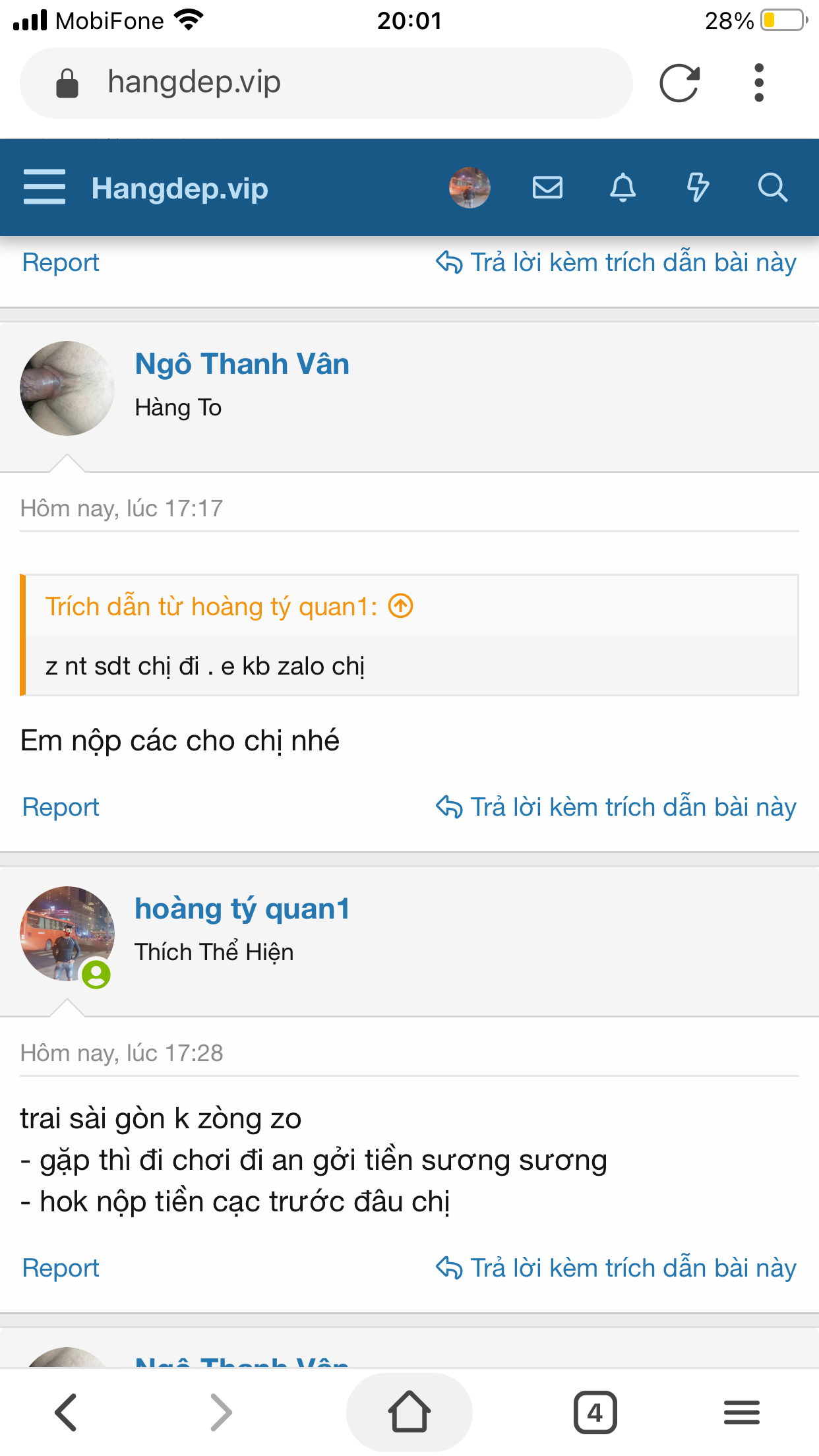Open the browser bottom menu lines icon

pyautogui.click(x=742, y=1412)
